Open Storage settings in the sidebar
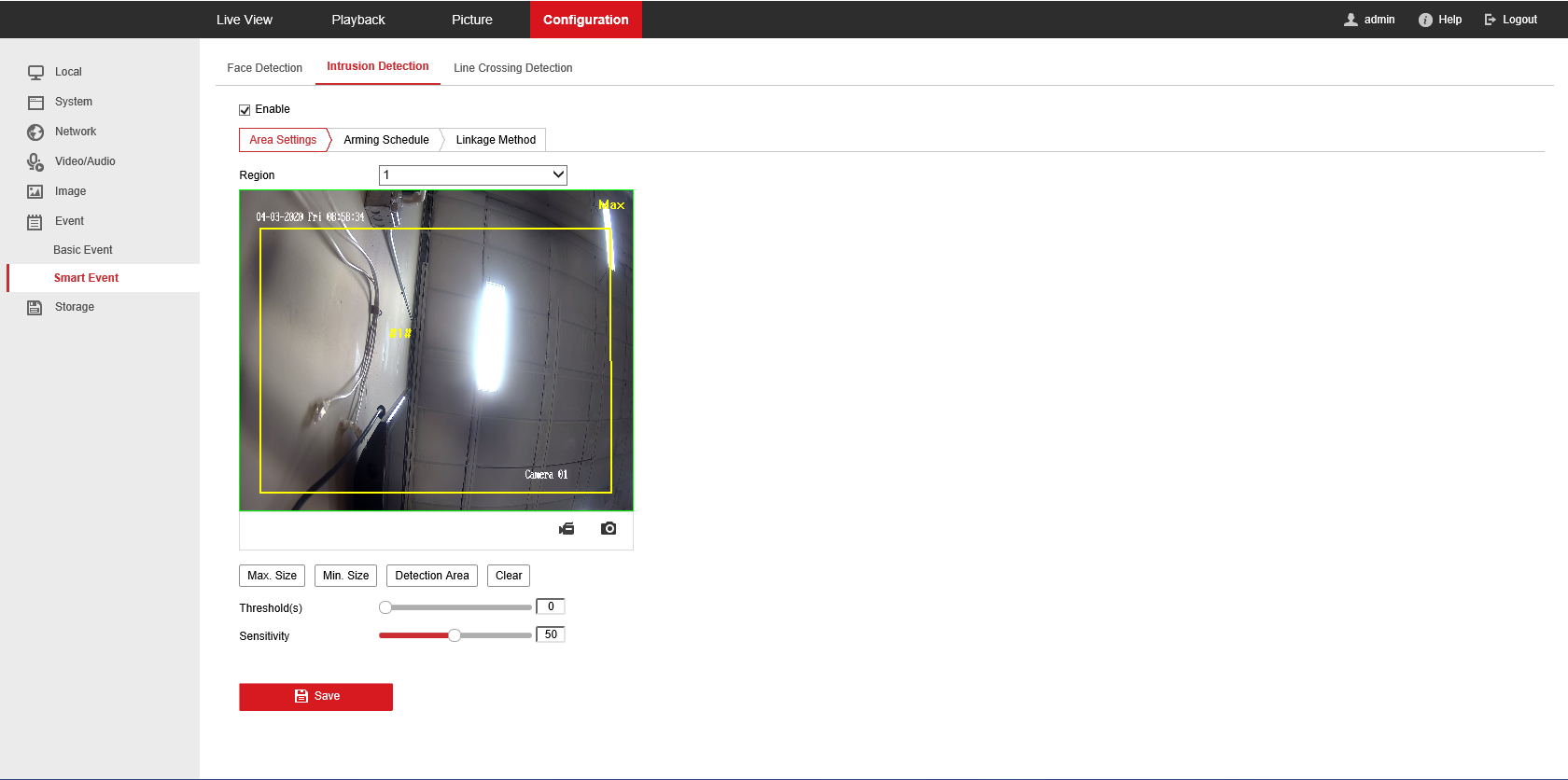Viewport: 1568px width, 780px height. (x=75, y=307)
